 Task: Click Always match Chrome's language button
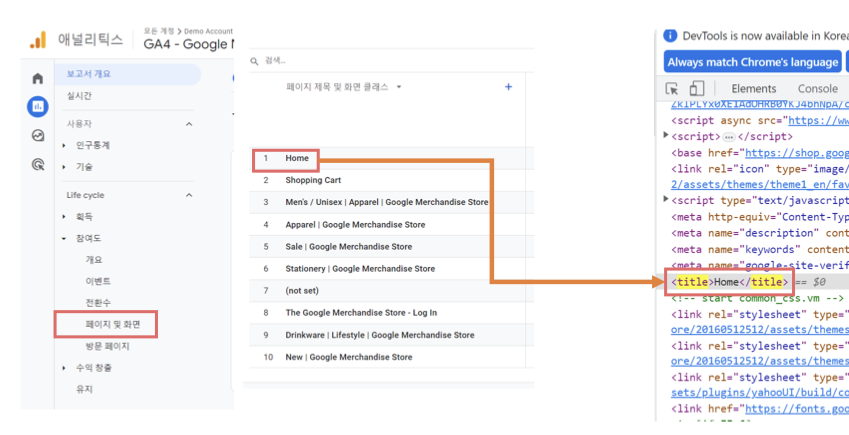(x=753, y=62)
